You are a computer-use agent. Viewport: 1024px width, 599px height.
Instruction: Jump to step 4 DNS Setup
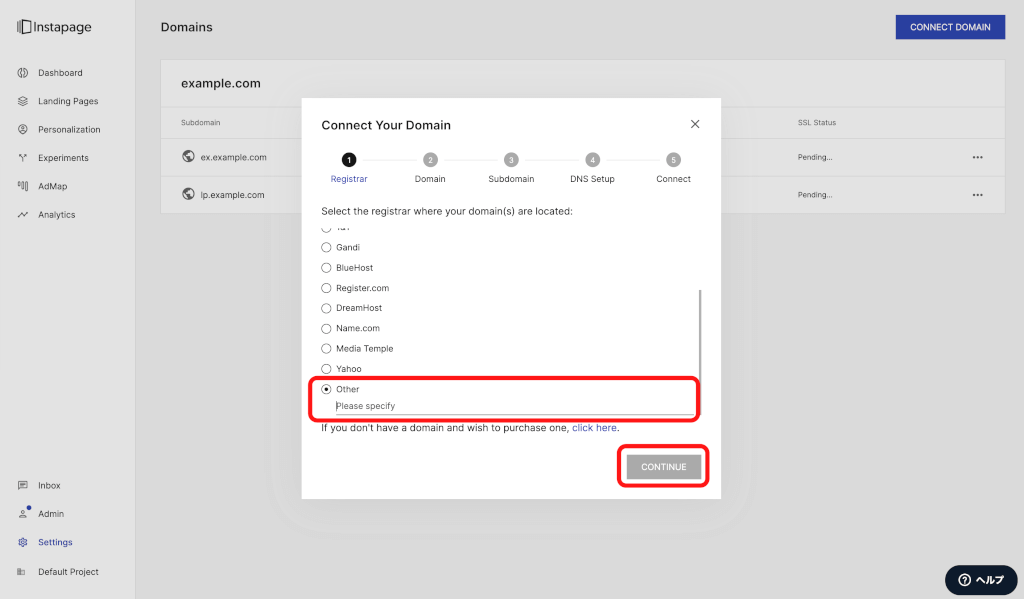[592, 160]
